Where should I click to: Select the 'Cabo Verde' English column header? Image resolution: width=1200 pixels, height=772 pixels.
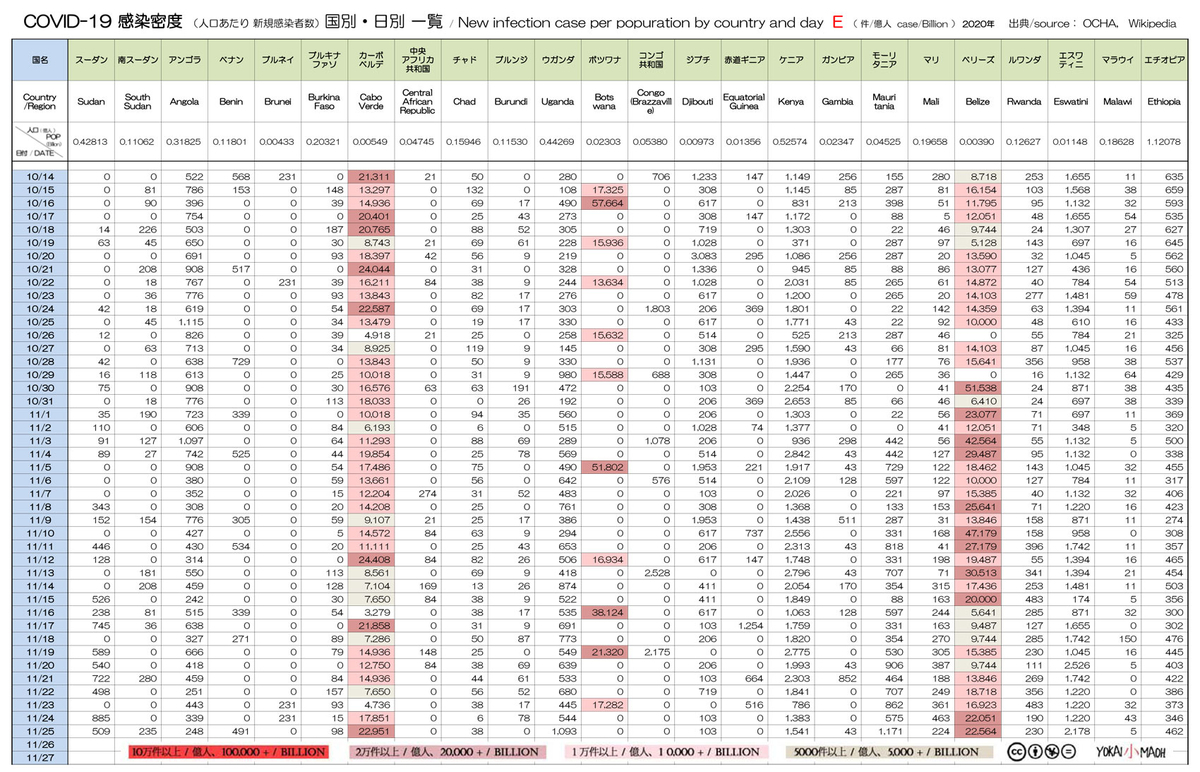tap(370, 102)
